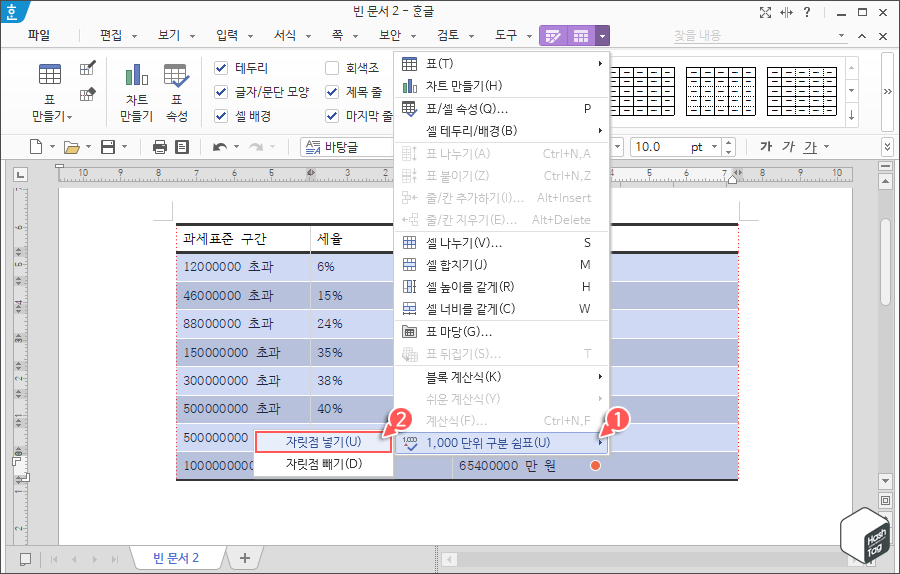
Task: Click the purple table layout tab icon
Action: 581,36
